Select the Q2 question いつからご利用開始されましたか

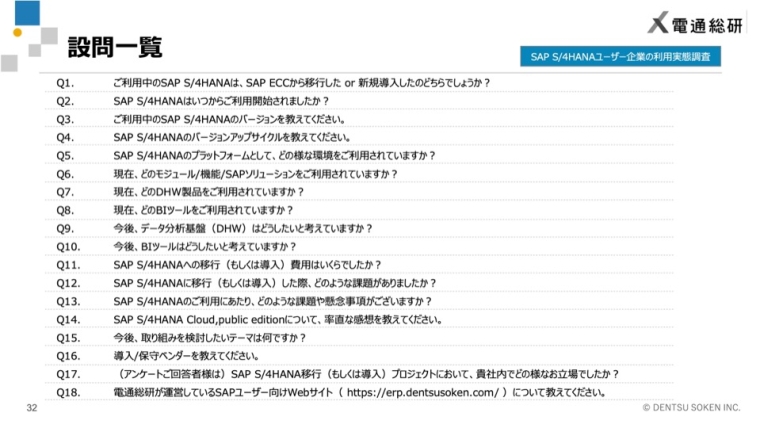click(221, 101)
